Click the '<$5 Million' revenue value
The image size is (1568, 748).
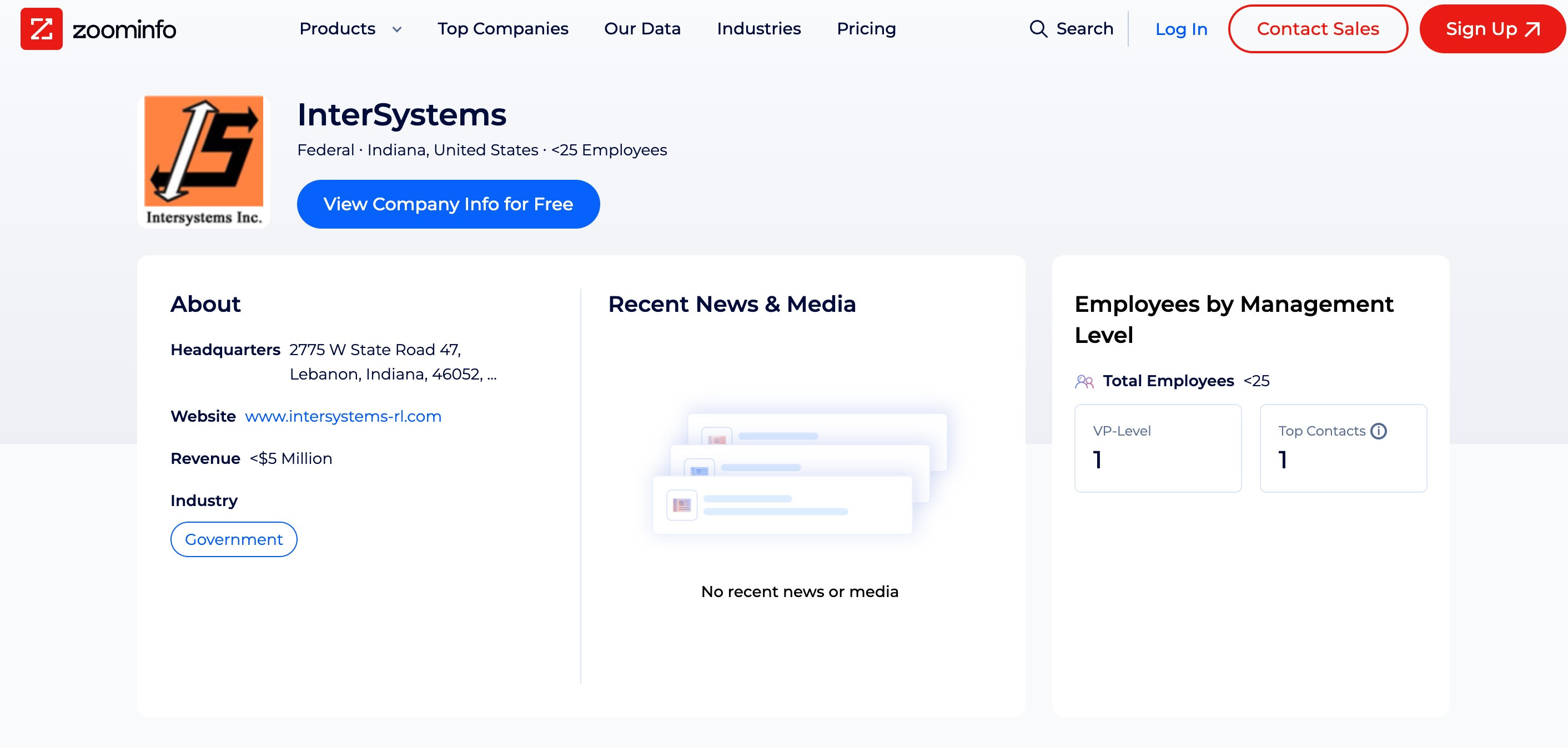coord(291,458)
